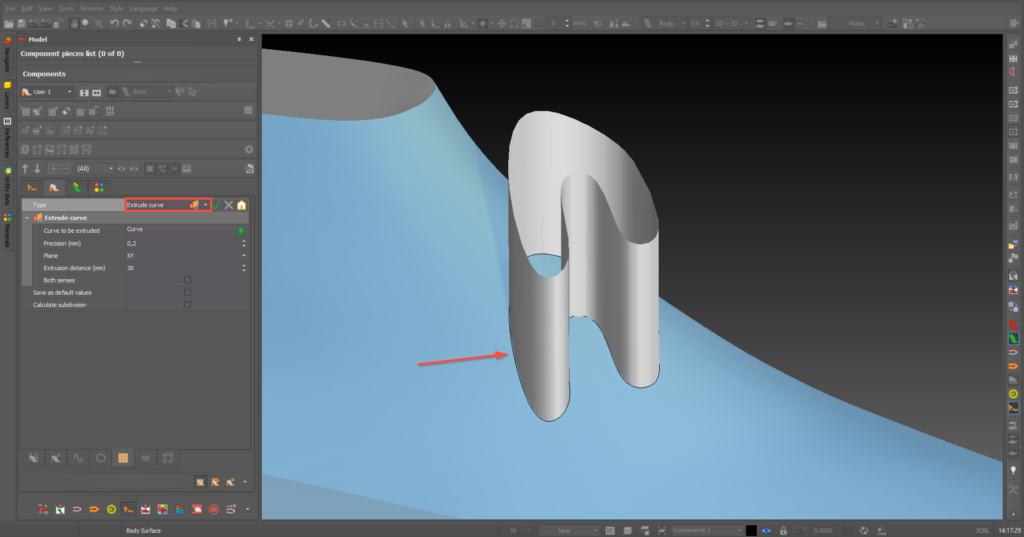Click the black color swatch in status bar
The height and width of the screenshot is (537, 1024).
[751, 530]
